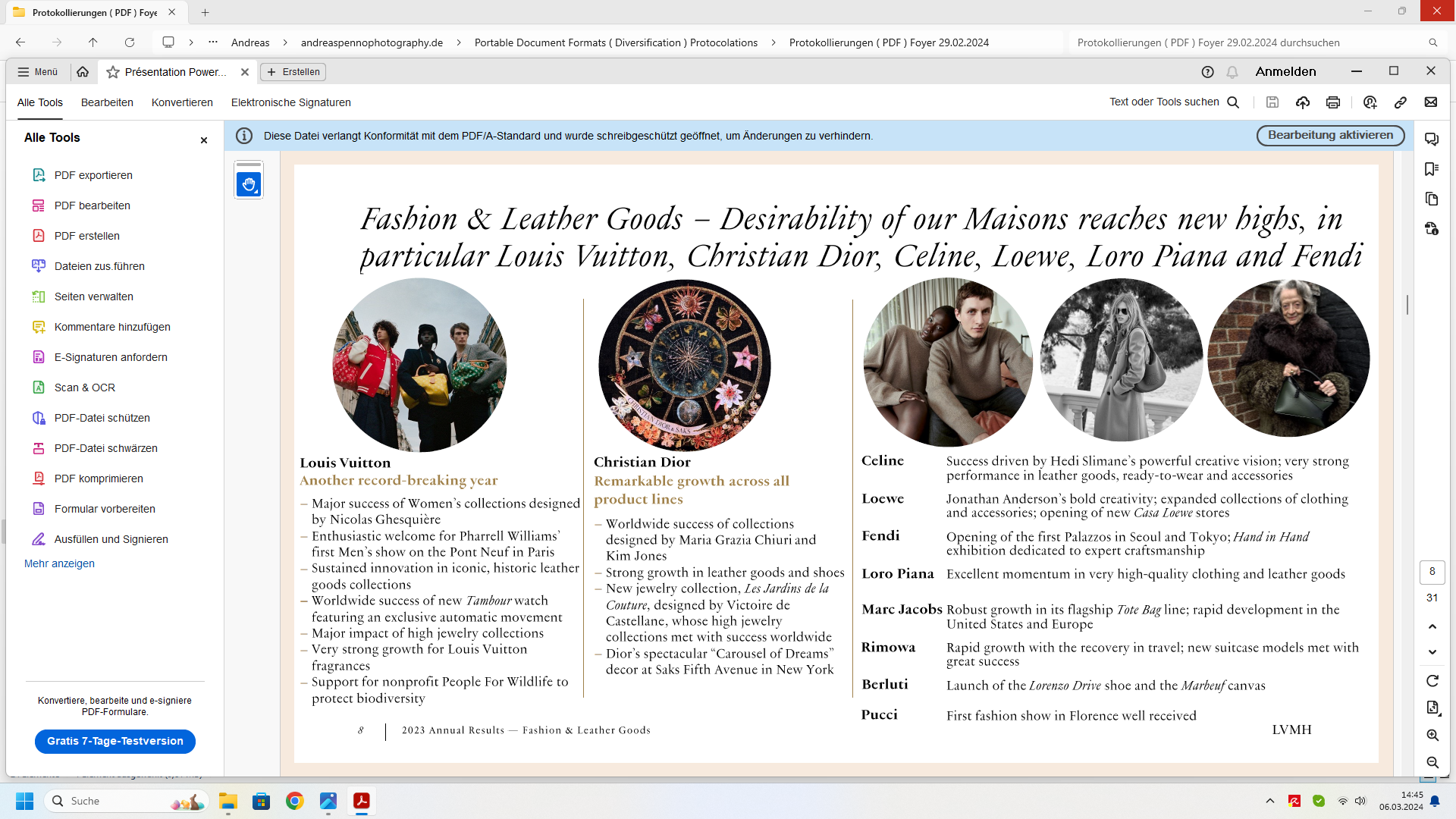Click the Explorer back arrow

[20, 42]
